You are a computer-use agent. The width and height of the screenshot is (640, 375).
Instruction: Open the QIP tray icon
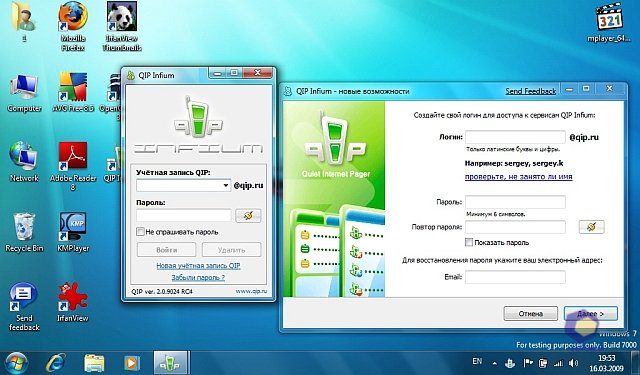[510, 363]
